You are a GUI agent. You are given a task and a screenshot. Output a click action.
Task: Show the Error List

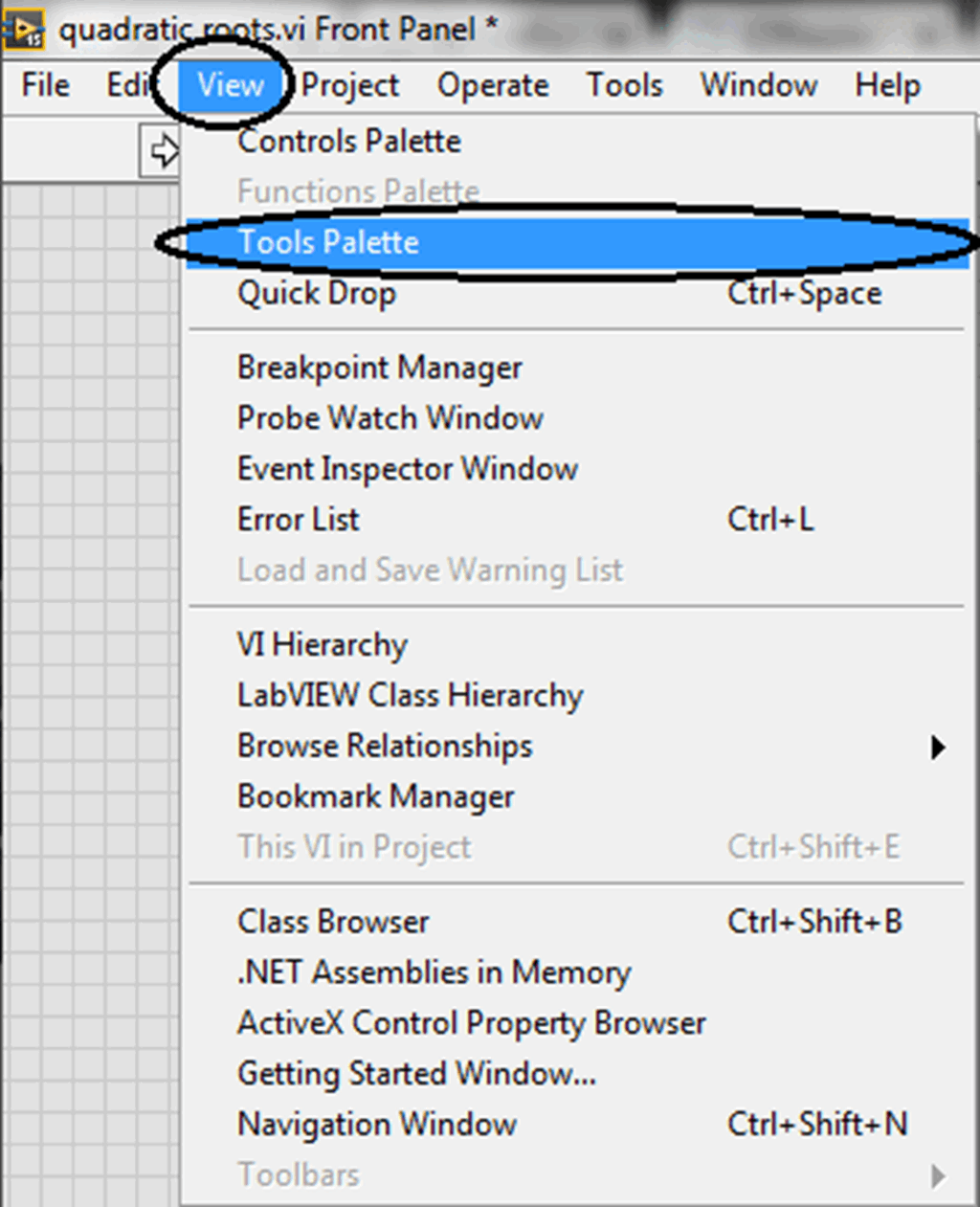click(299, 520)
